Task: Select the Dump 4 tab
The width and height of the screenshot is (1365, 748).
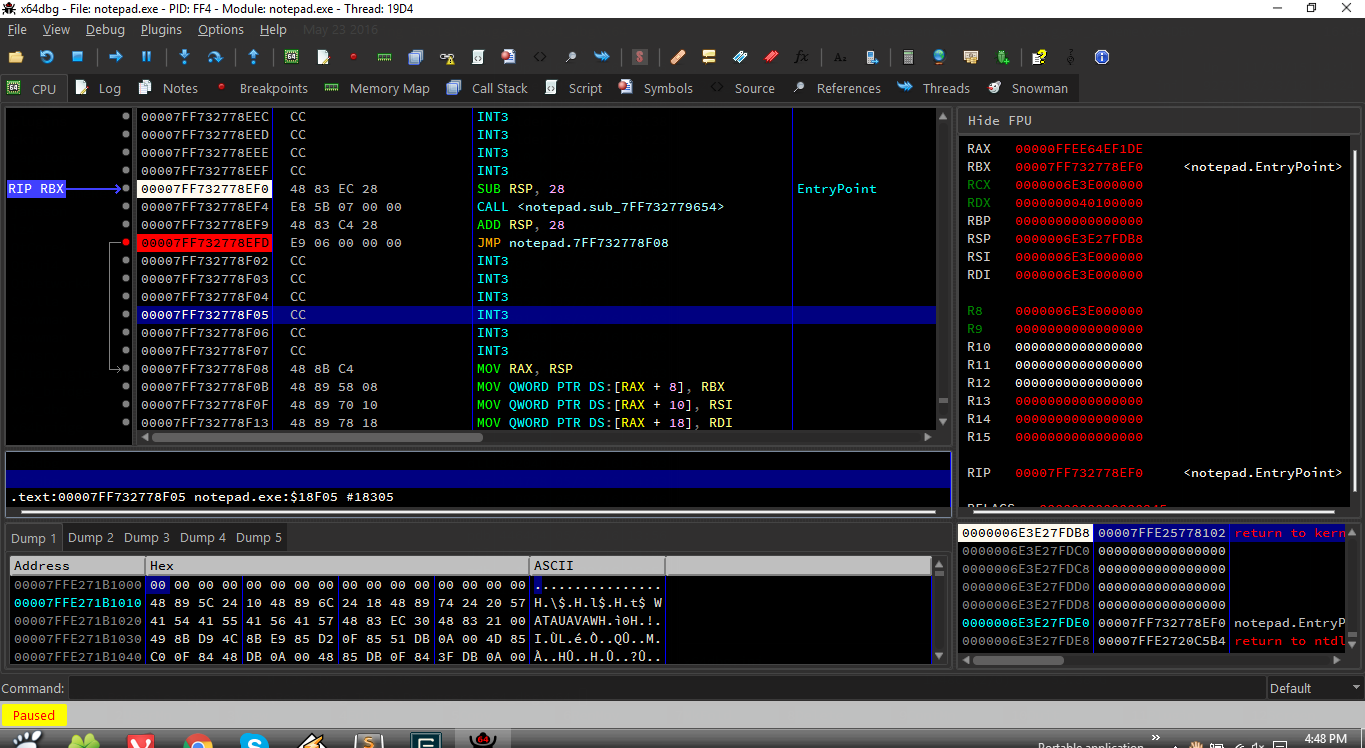Action: pos(203,538)
